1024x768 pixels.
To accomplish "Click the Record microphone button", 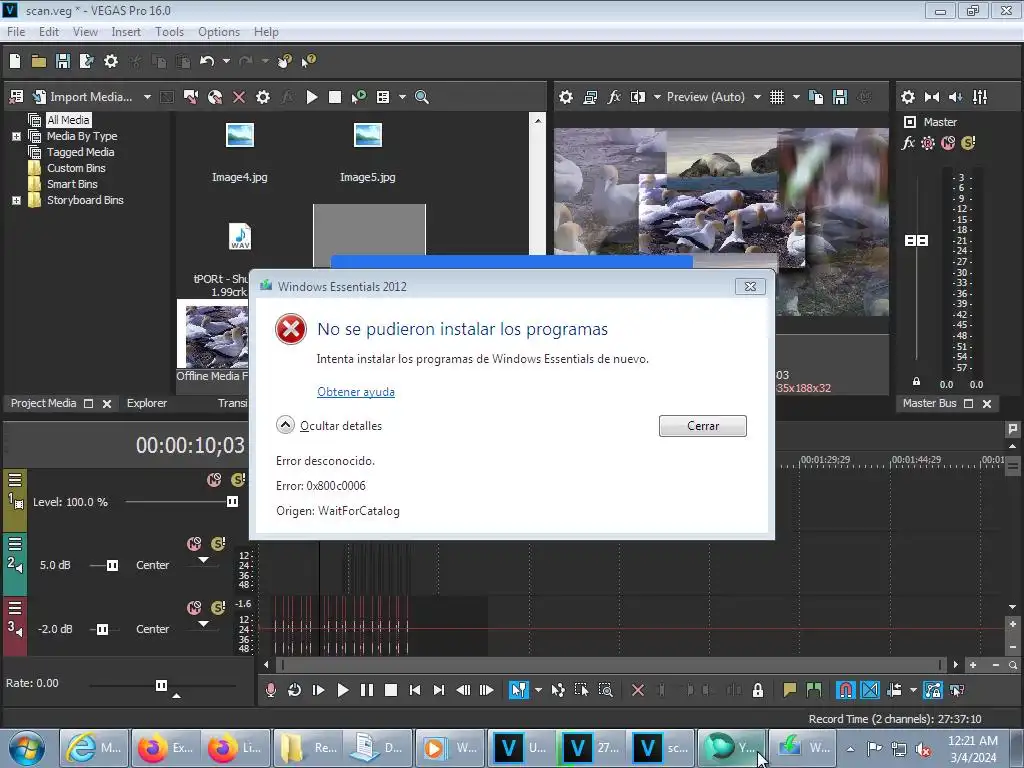I will [270, 690].
